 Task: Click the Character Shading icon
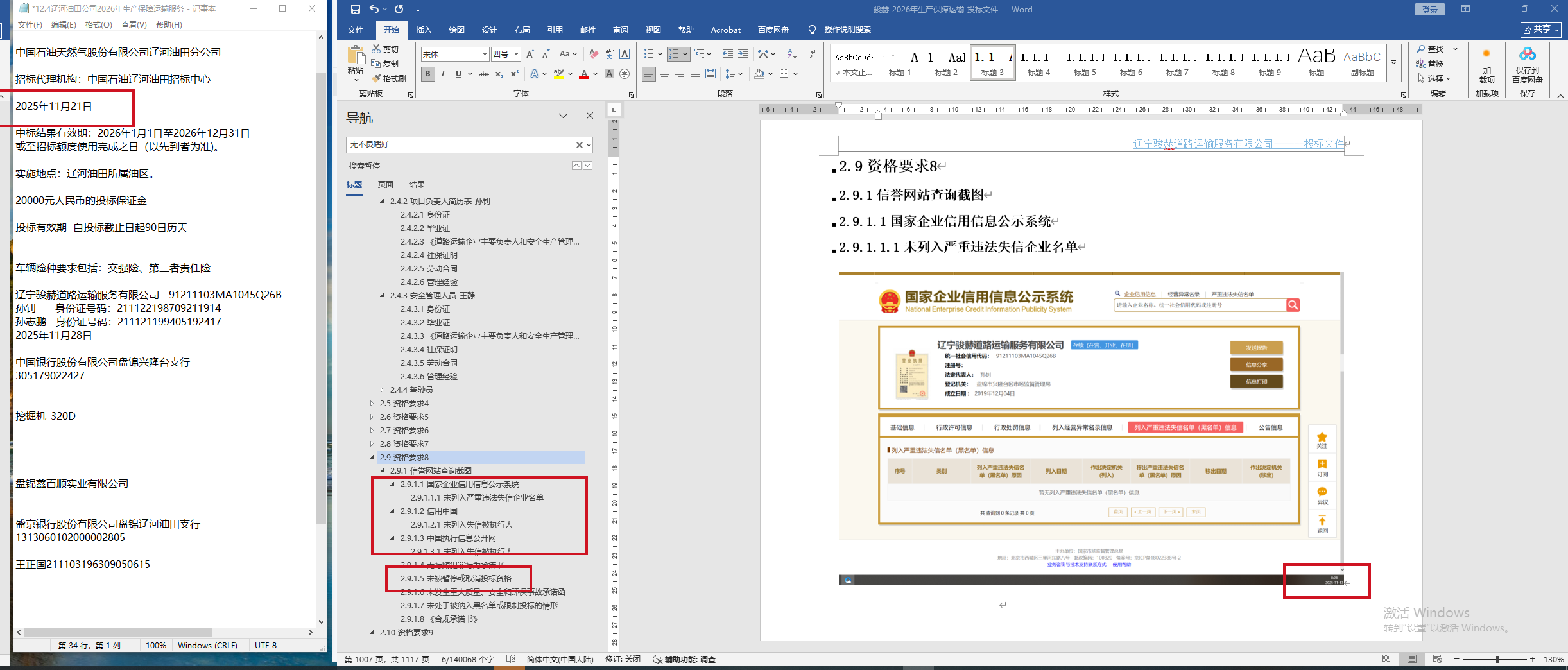609,74
